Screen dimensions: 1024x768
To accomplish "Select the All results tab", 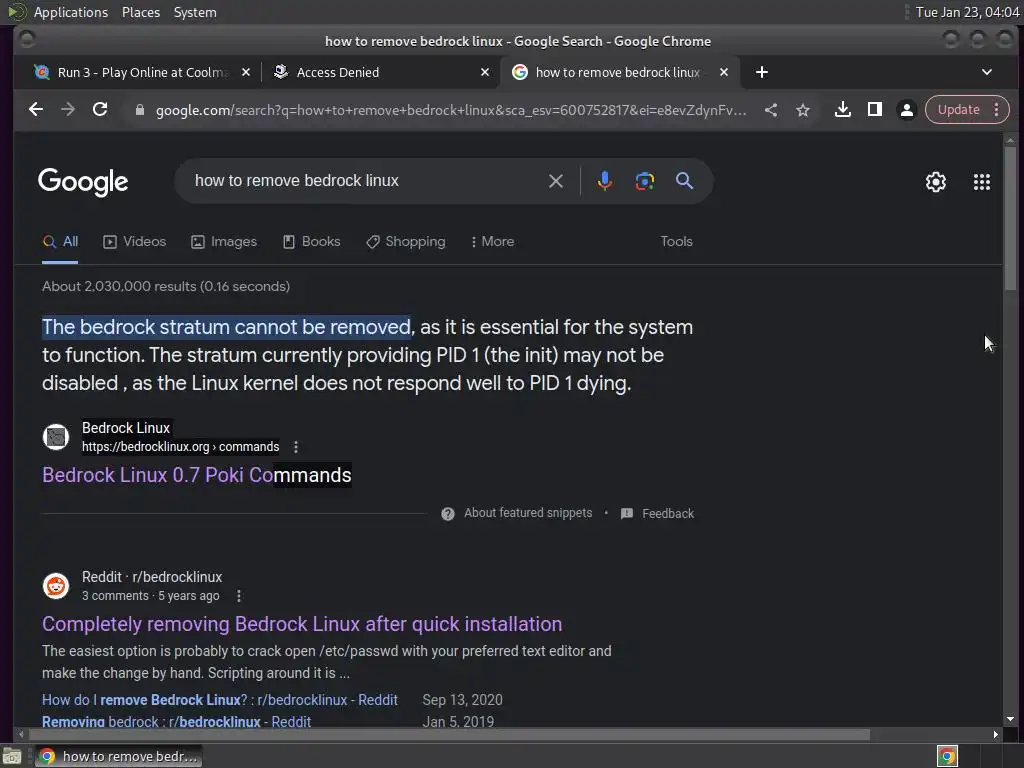I will click(x=60, y=242).
